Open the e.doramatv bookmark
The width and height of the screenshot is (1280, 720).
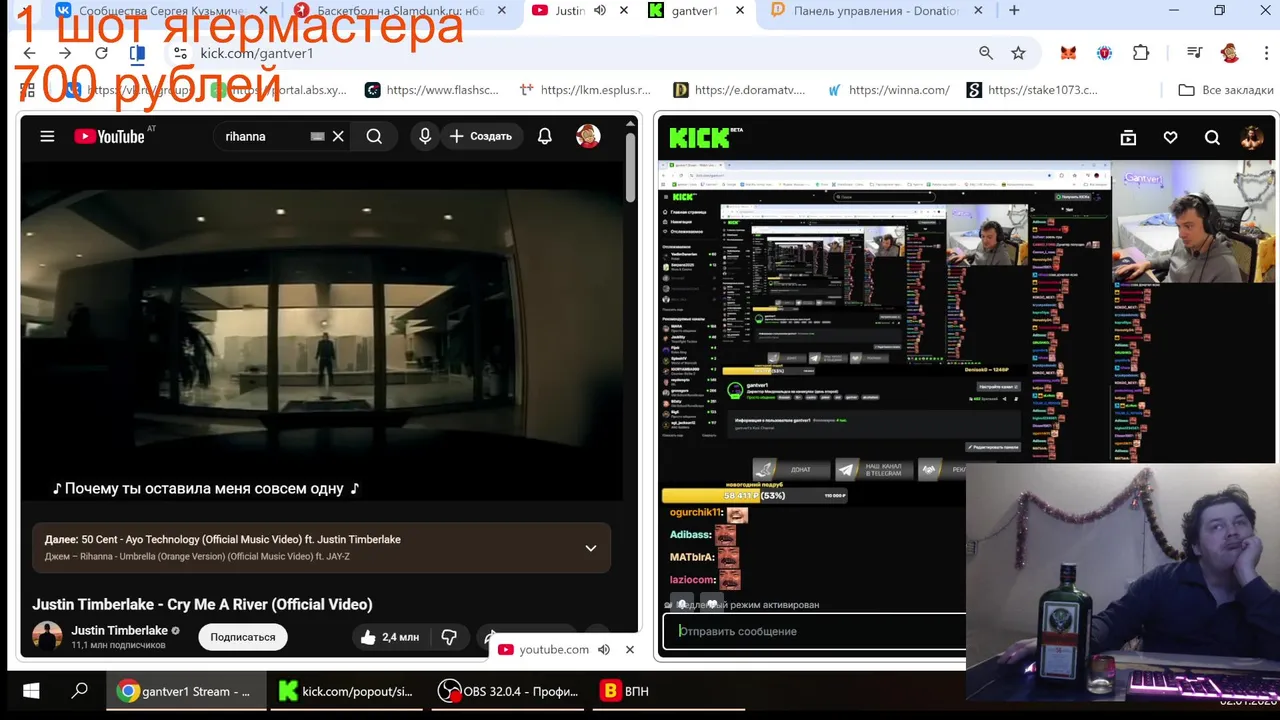pos(739,90)
